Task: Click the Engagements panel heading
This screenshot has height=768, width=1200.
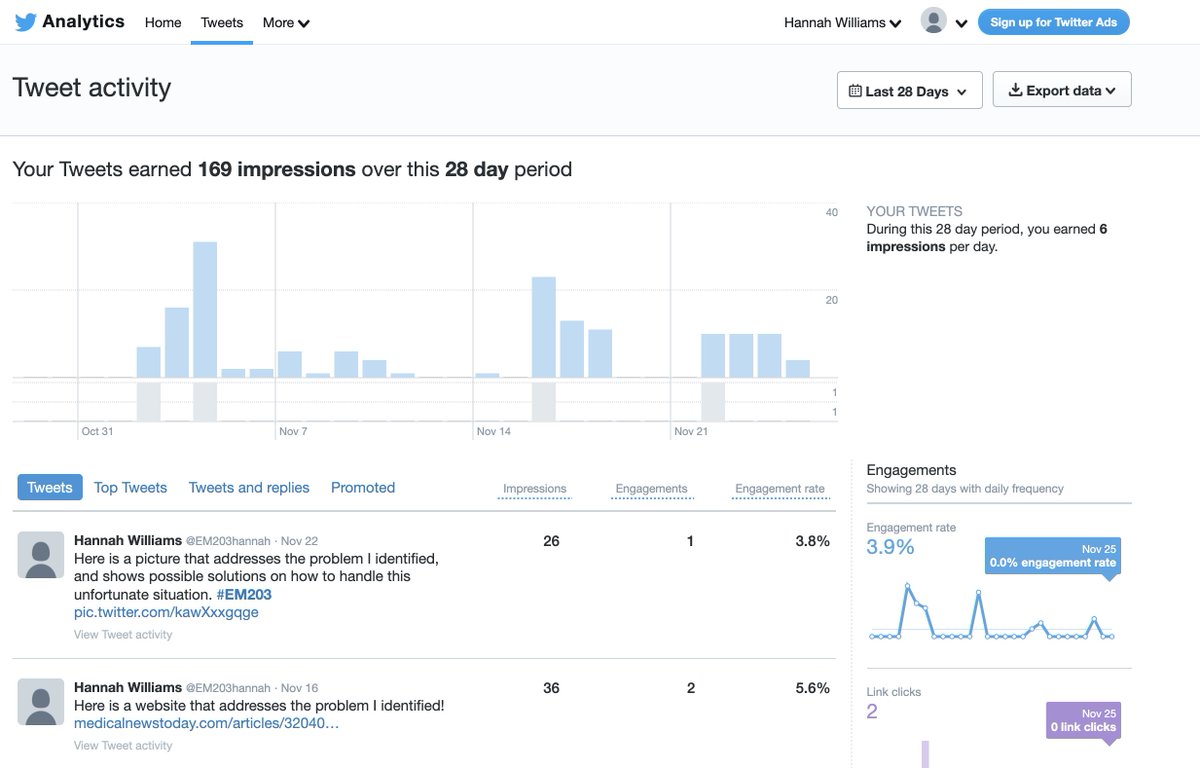Action: tap(911, 470)
